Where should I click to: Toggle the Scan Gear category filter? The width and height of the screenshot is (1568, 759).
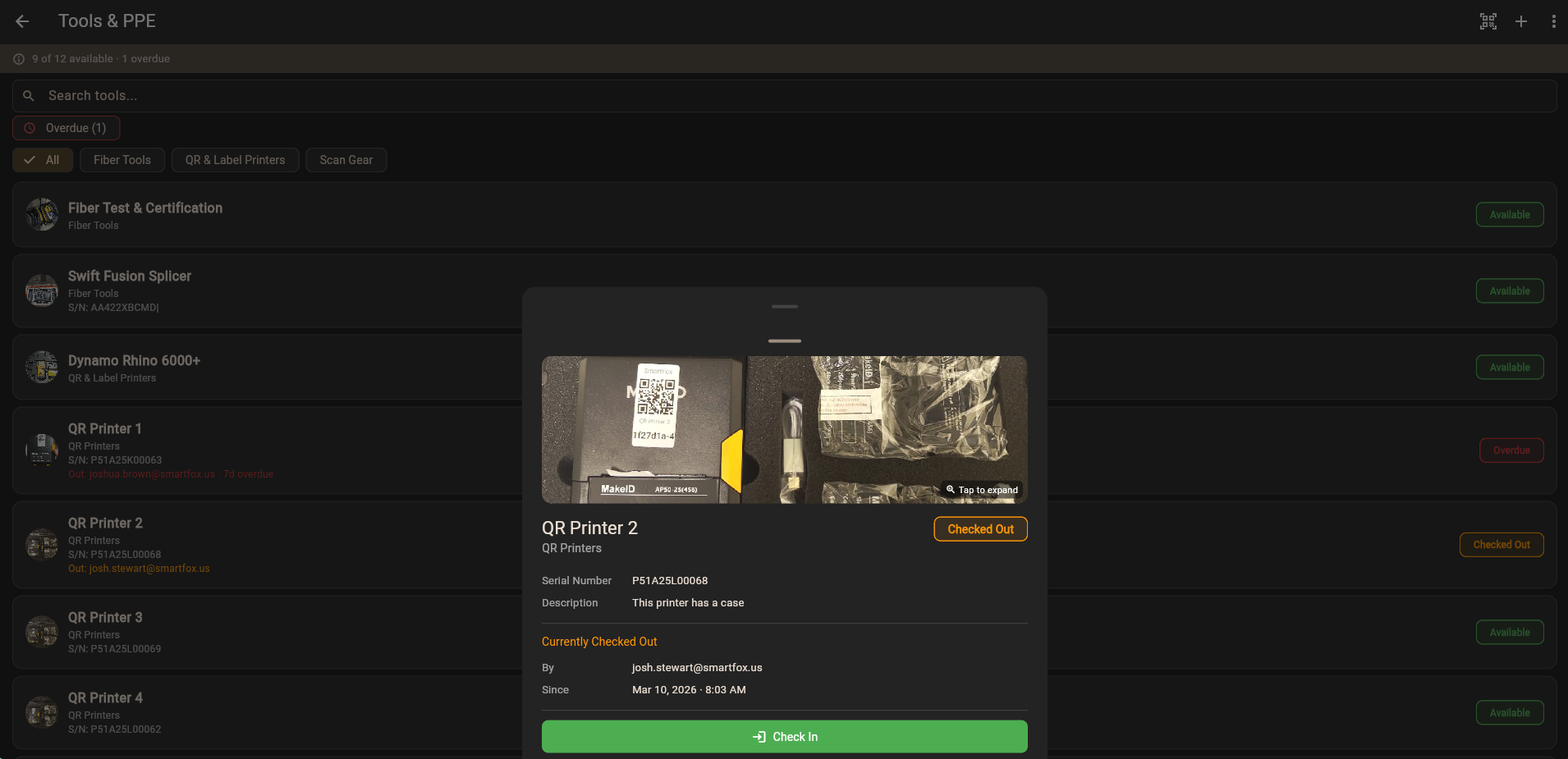(346, 159)
